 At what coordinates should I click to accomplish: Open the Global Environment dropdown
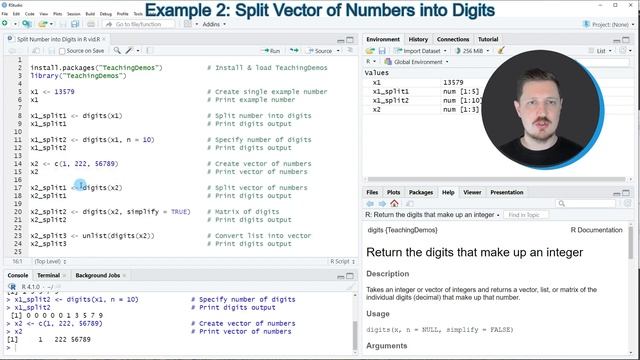pyautogui.click(x=416, y=62)
